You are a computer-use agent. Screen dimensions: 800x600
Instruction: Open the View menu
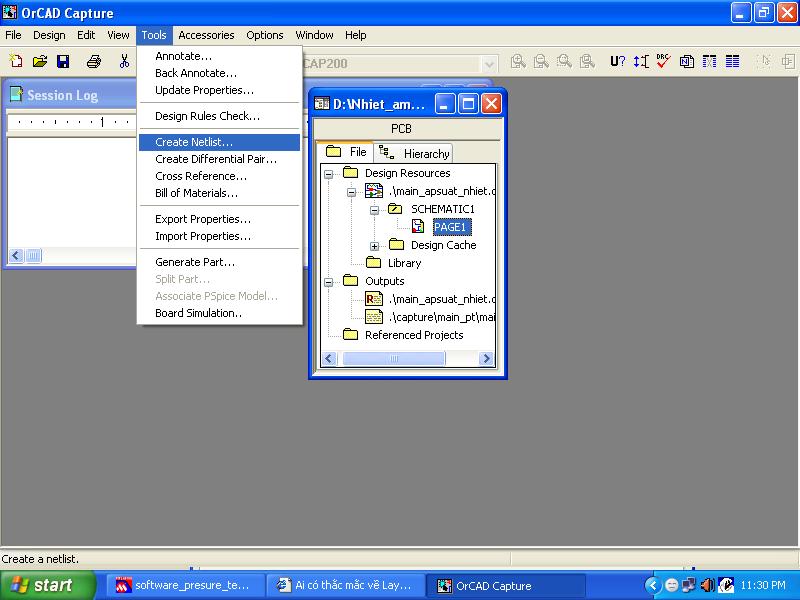coord(118,35)
